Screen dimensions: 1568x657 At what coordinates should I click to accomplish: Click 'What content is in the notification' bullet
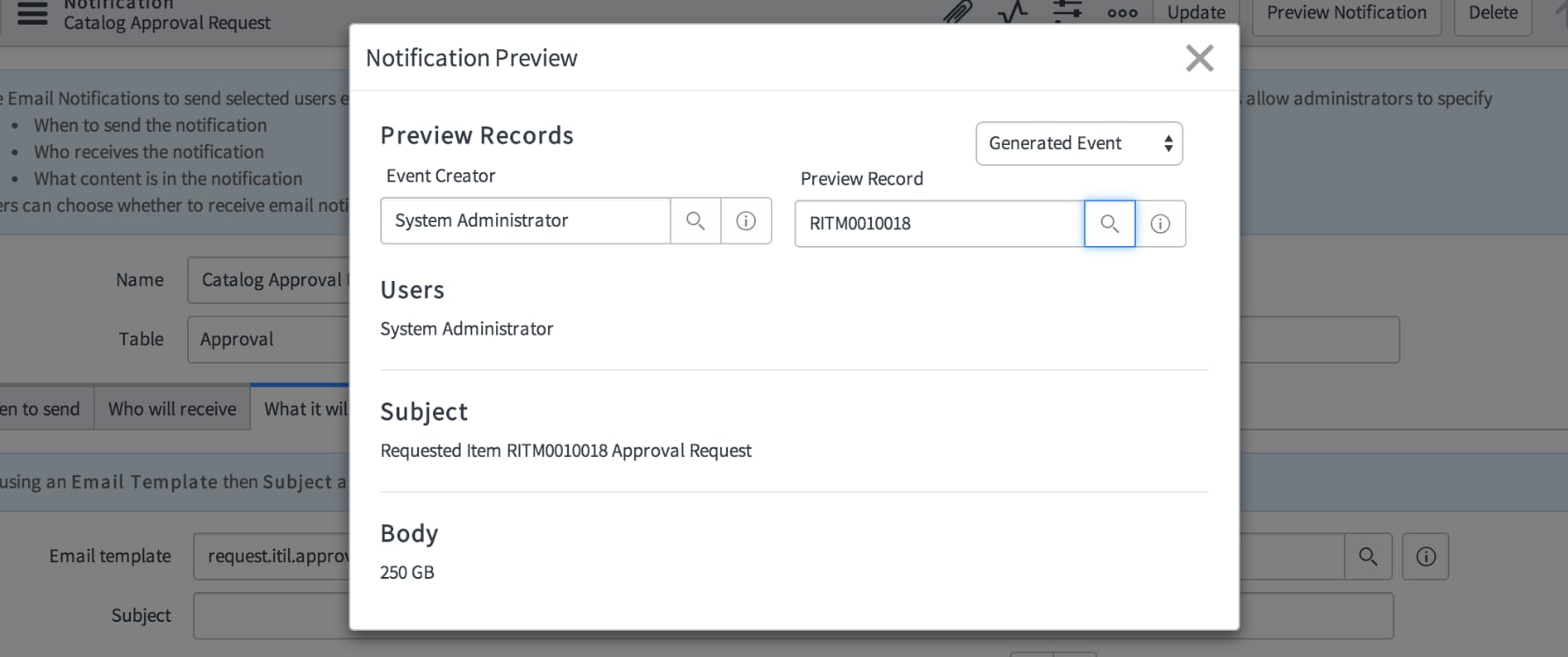click(x=169, y=178)
